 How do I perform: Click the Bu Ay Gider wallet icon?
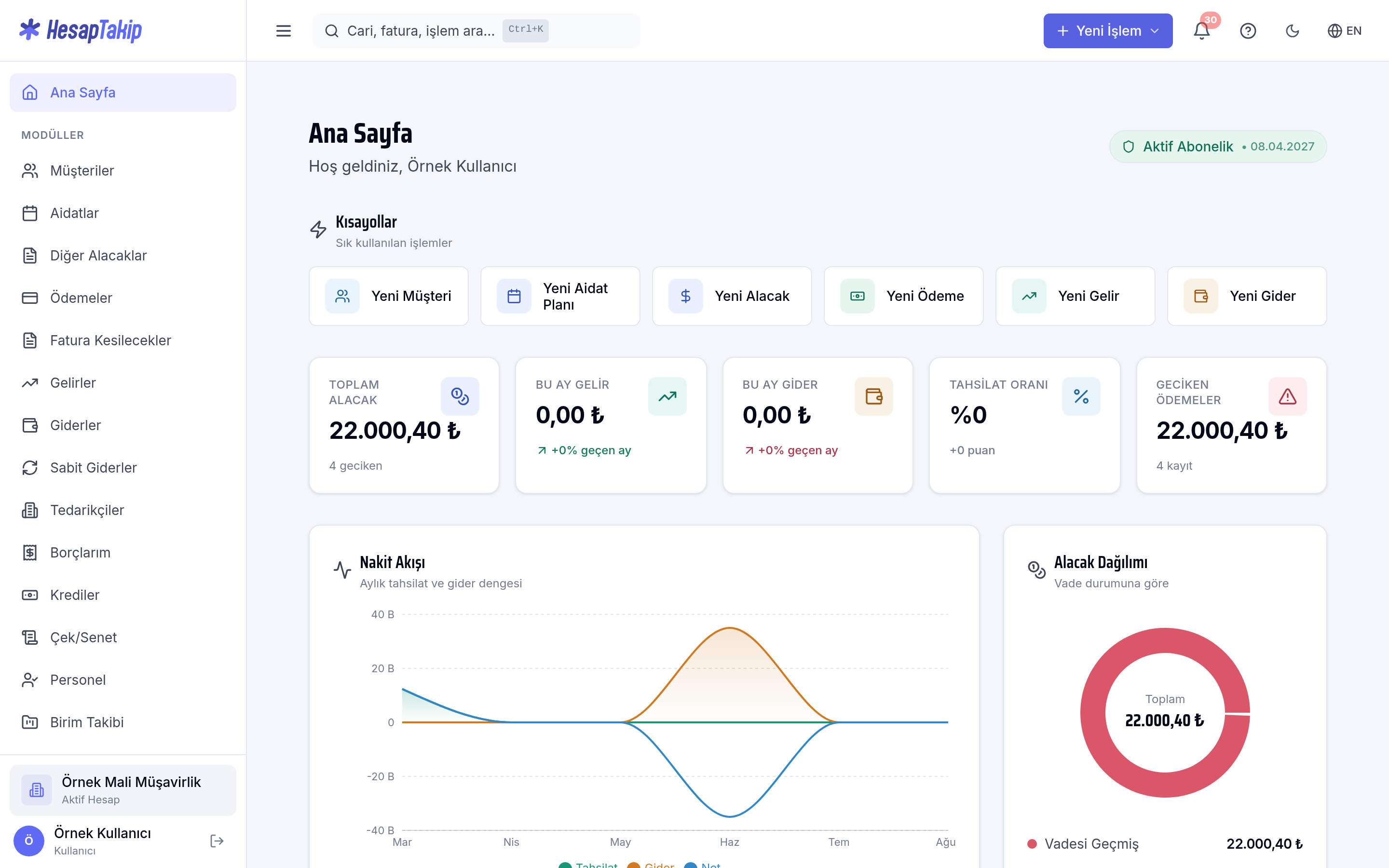point(873,396)
